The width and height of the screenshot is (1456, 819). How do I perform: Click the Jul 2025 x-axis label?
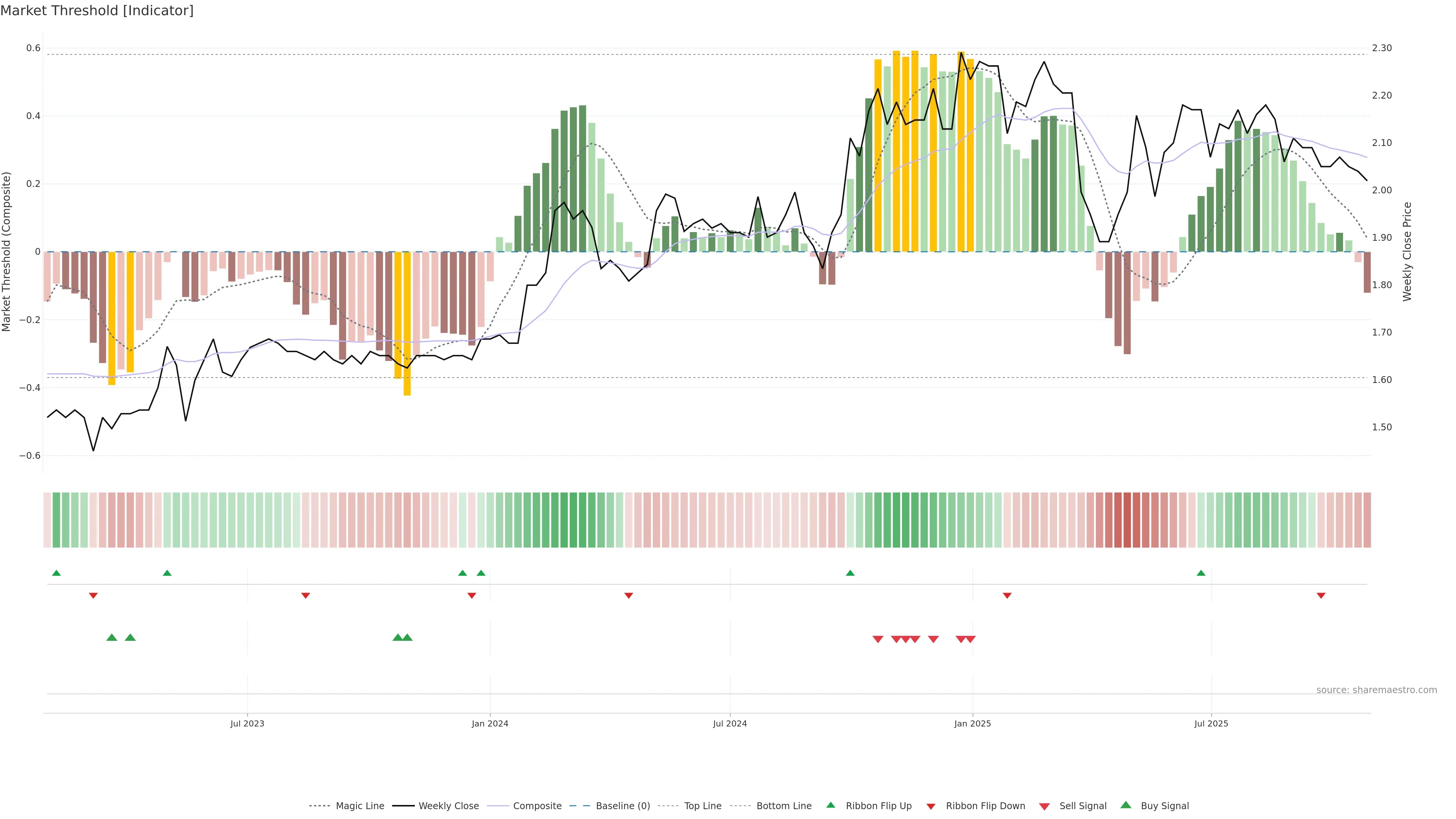(1211, 723)
